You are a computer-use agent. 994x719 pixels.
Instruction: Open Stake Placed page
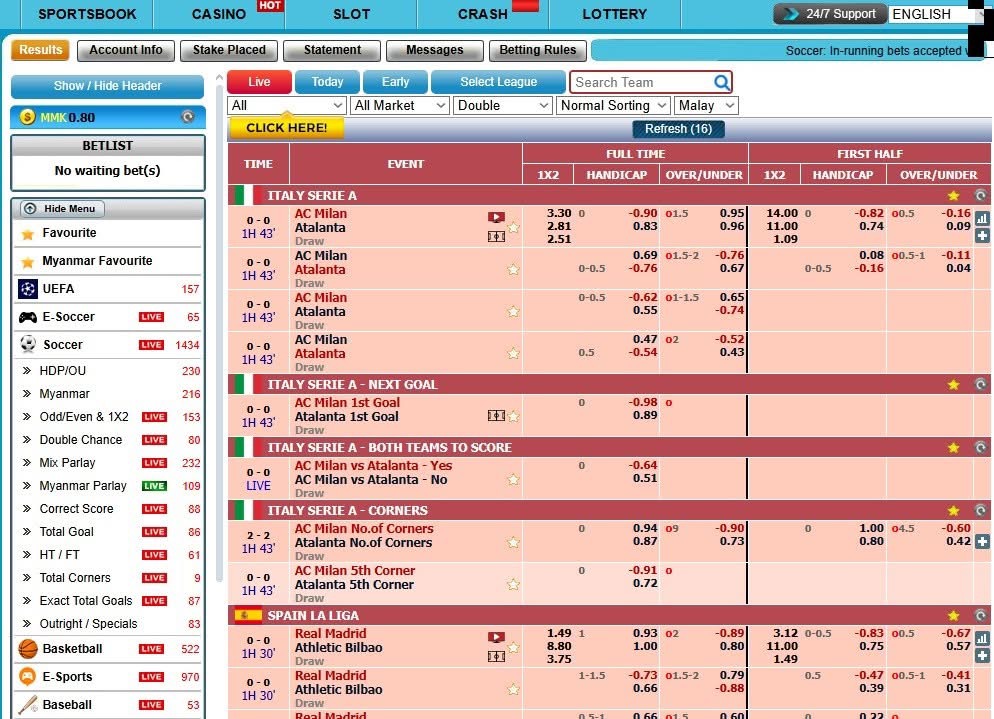229,50
